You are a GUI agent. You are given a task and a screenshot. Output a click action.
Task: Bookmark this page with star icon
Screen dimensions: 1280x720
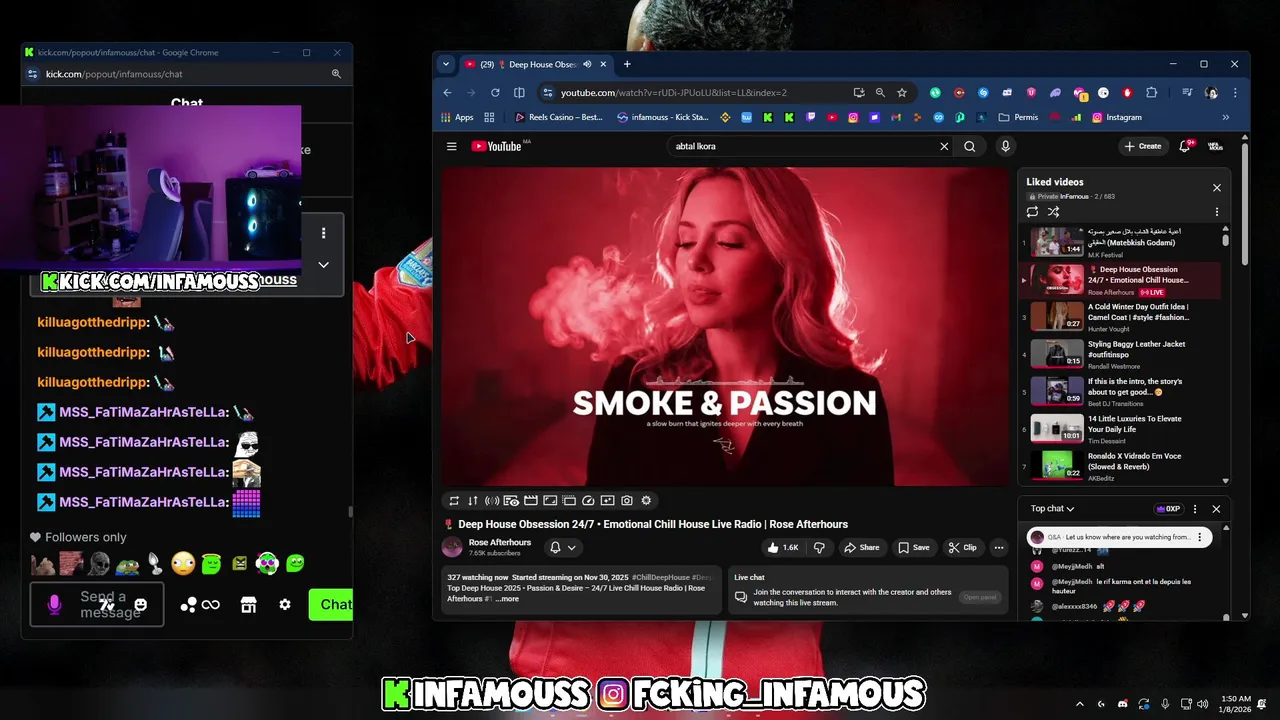pos(902,92)
